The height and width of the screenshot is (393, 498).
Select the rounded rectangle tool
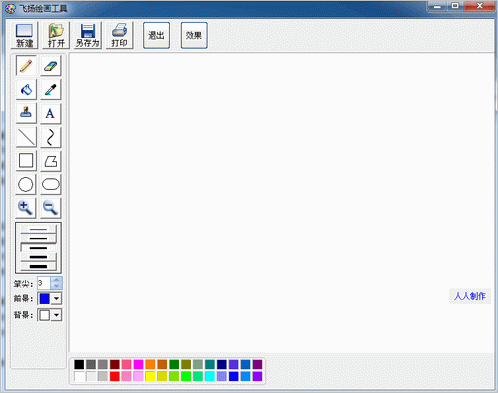tap(51, 184)
